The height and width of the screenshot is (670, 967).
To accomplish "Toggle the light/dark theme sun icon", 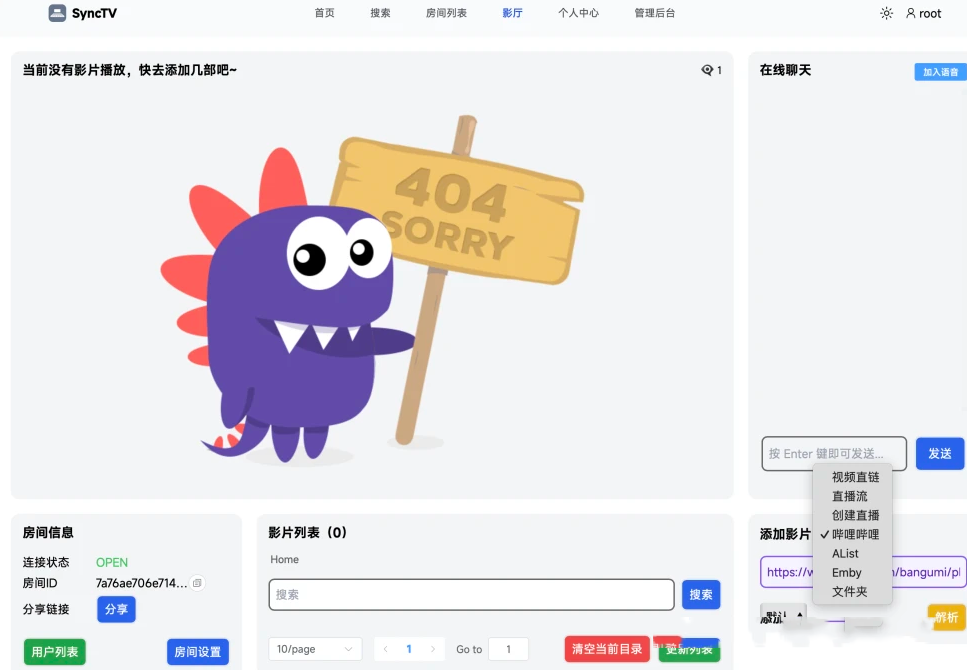I will click(886, 13).
